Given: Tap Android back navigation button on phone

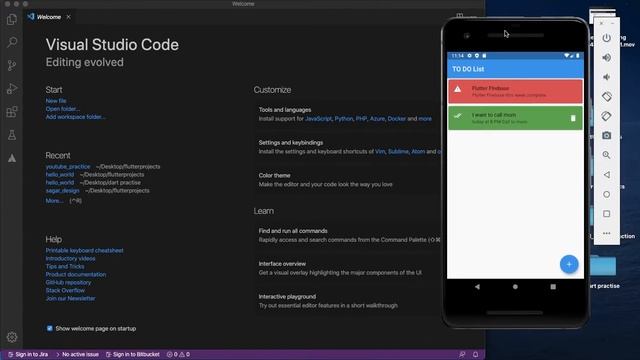Looking at the screenshot, I should coord(477,287).
